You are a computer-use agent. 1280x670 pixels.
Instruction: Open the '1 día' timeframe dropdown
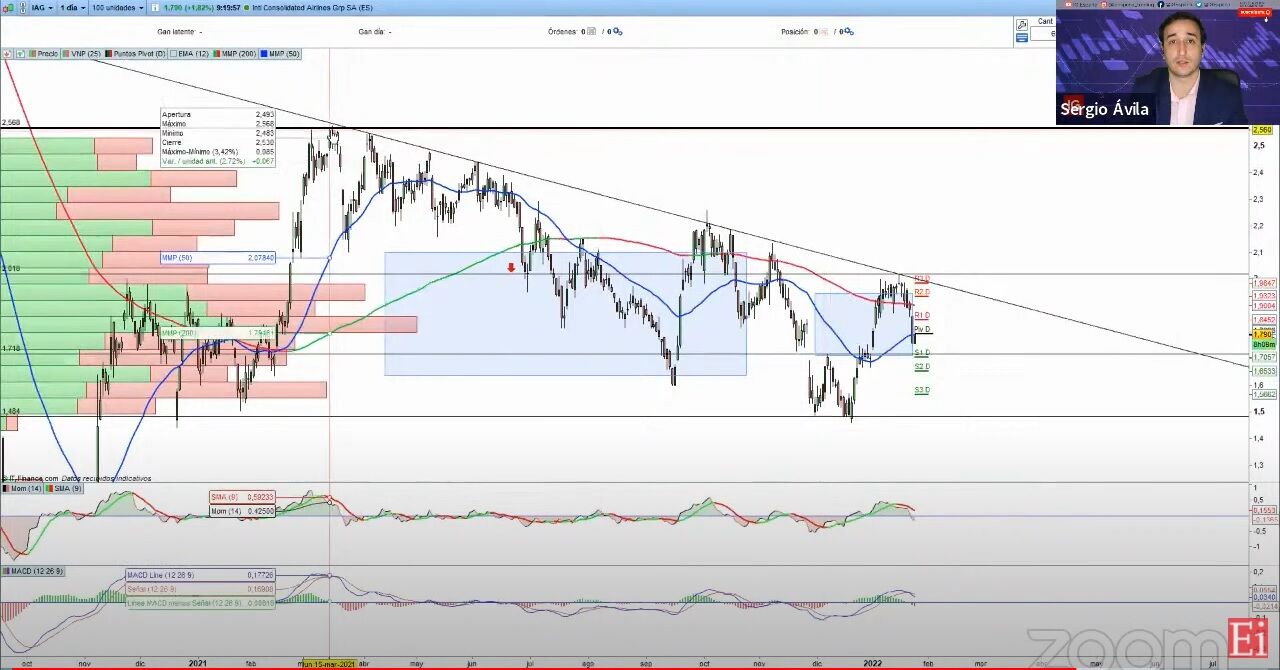tap(72, 7)
